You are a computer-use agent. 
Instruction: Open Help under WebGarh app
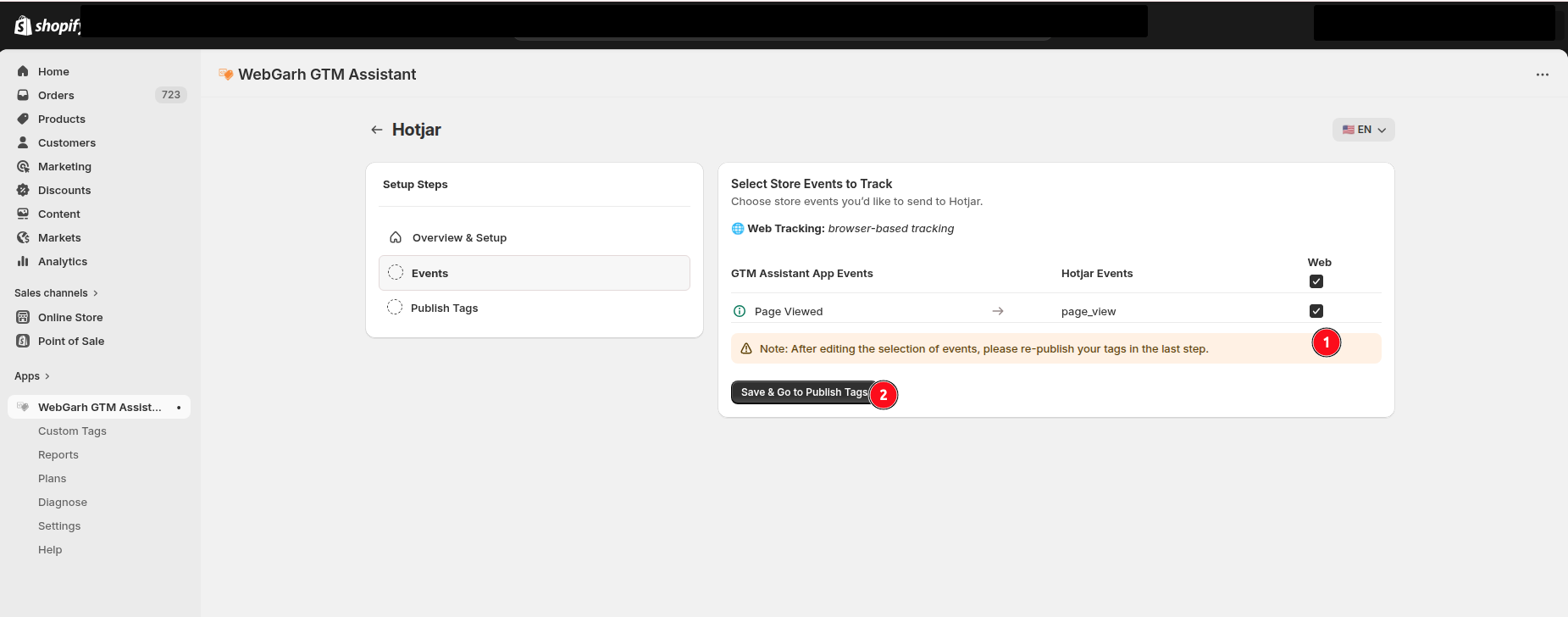click(x=50, y=549)
